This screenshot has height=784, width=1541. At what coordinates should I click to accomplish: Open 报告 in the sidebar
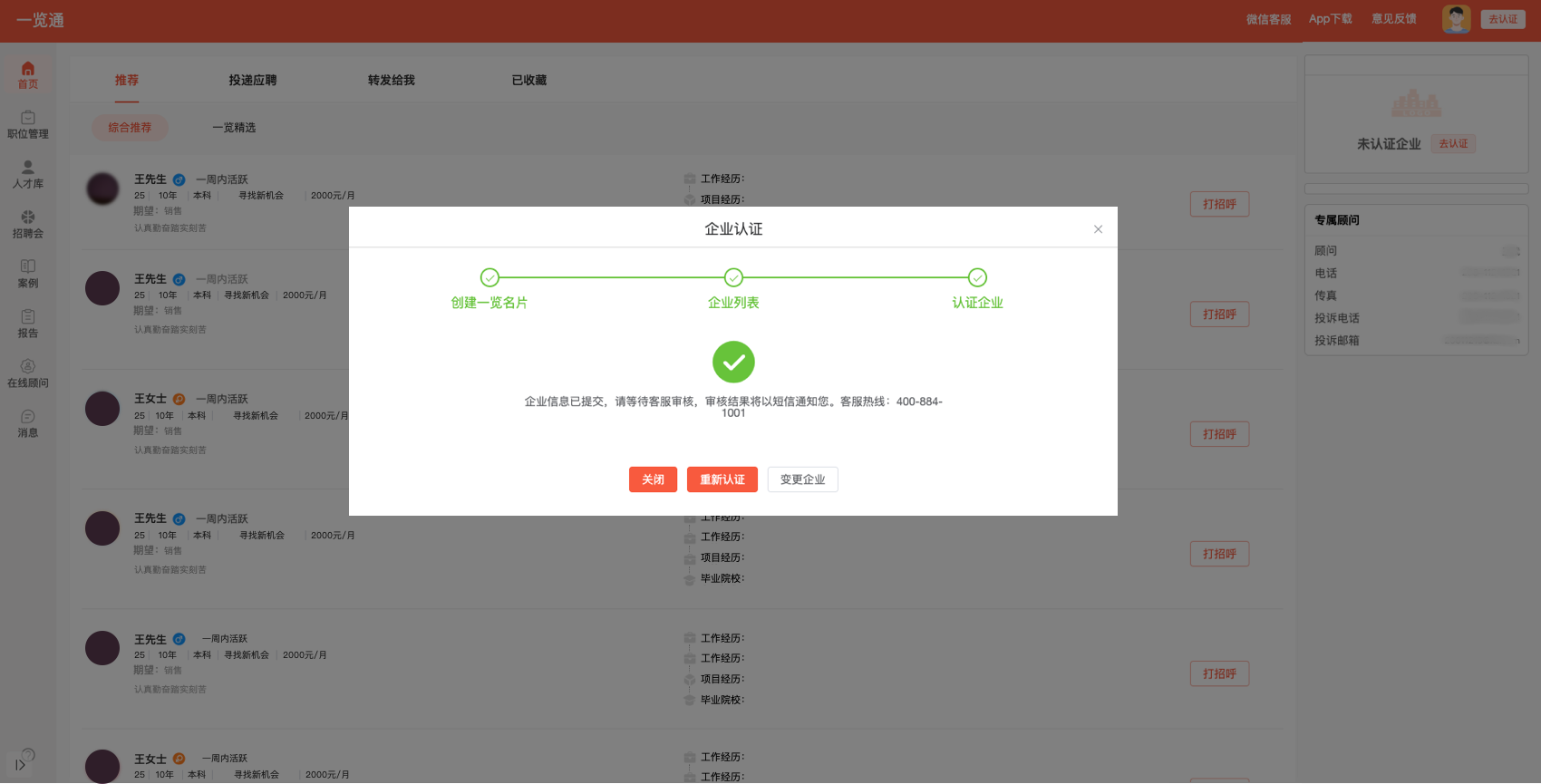pyautogui.click(x=28, y=324)
